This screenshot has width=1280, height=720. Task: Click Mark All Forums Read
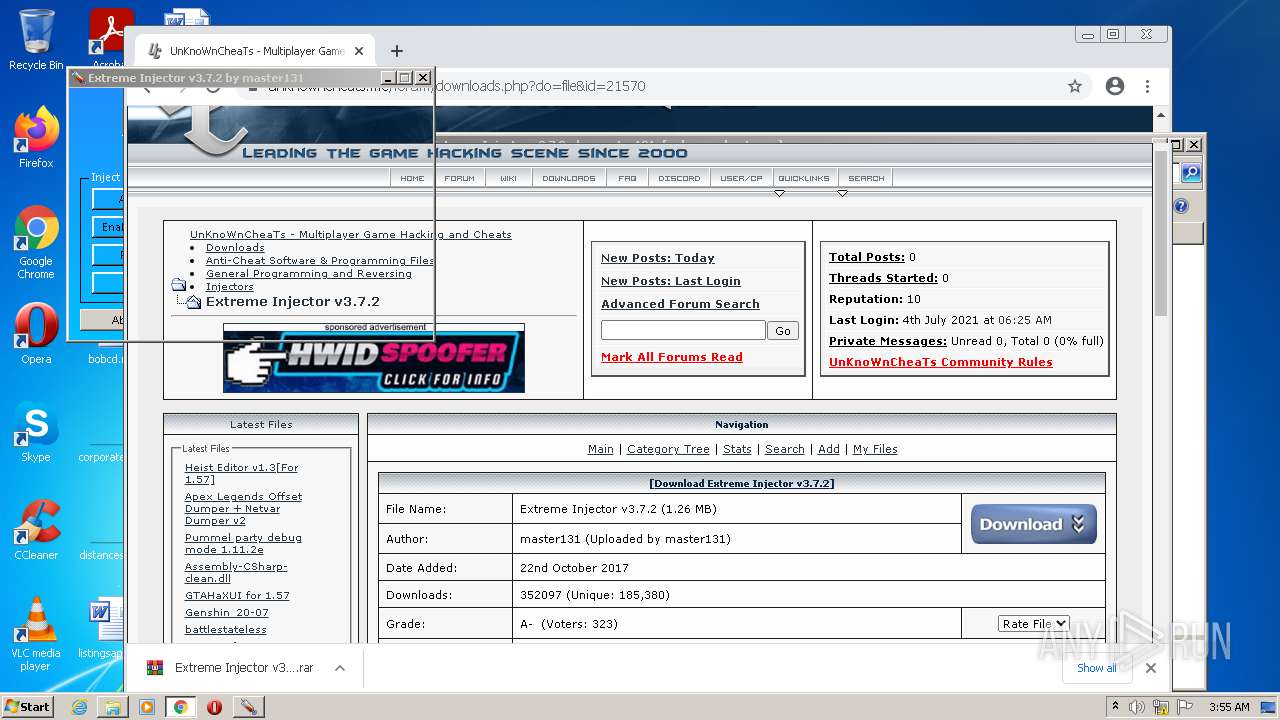(671, 357)
